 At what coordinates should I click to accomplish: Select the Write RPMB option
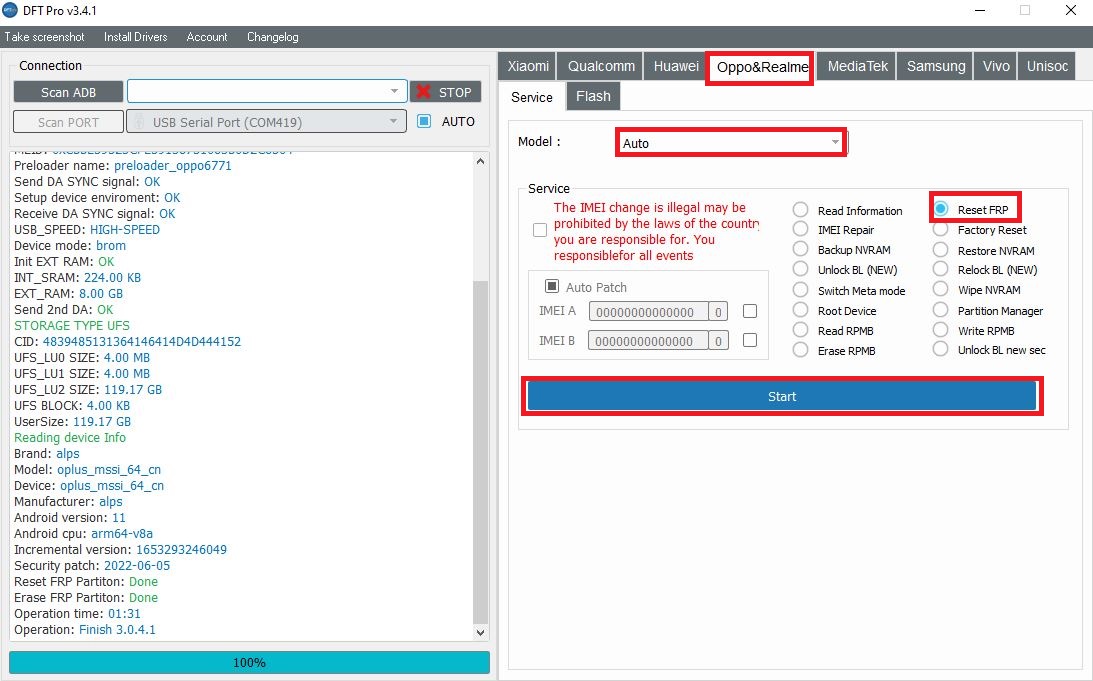tap(940, 330)
